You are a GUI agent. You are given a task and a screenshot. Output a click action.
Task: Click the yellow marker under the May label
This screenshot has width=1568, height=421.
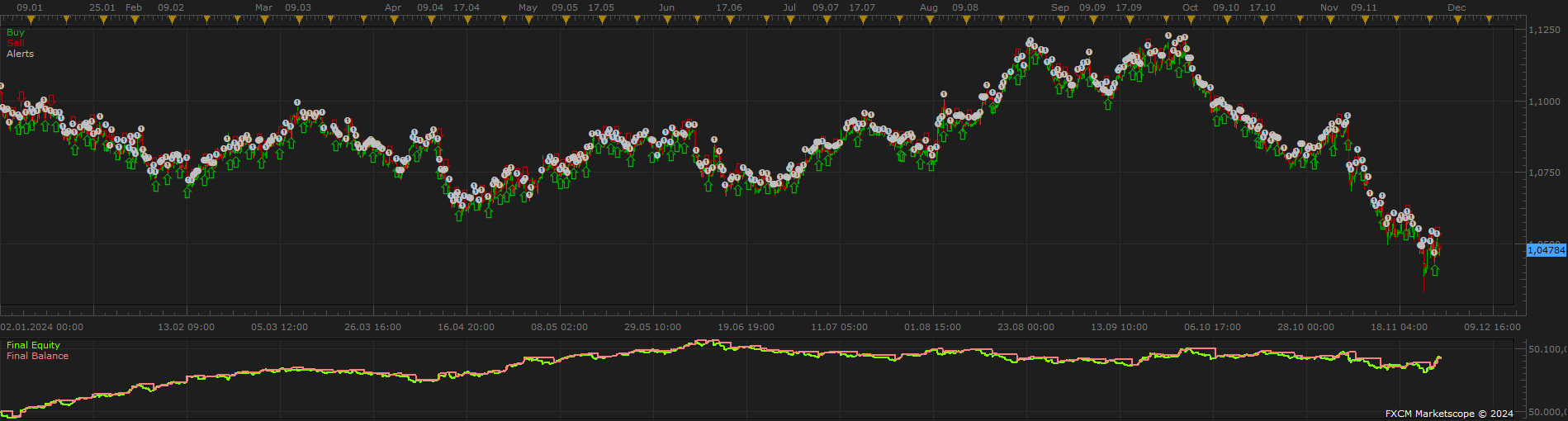click(528, 20)
